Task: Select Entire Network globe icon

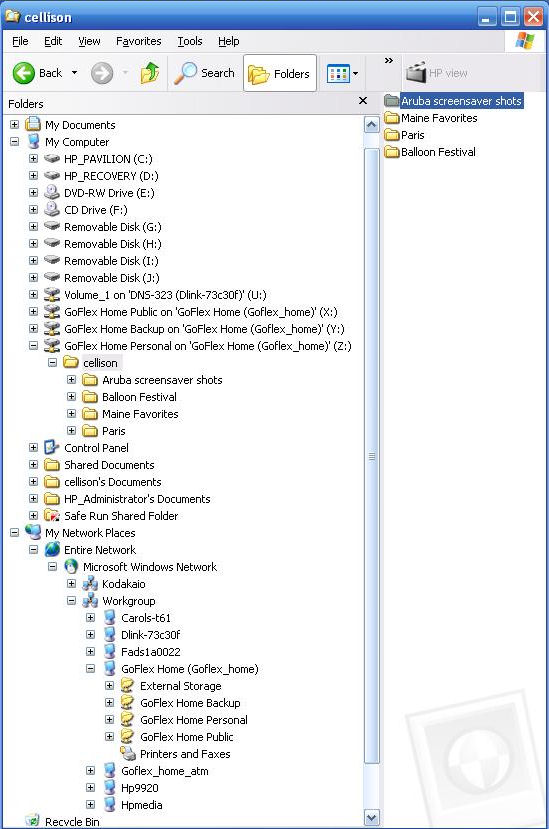Action: coord(52,549)
